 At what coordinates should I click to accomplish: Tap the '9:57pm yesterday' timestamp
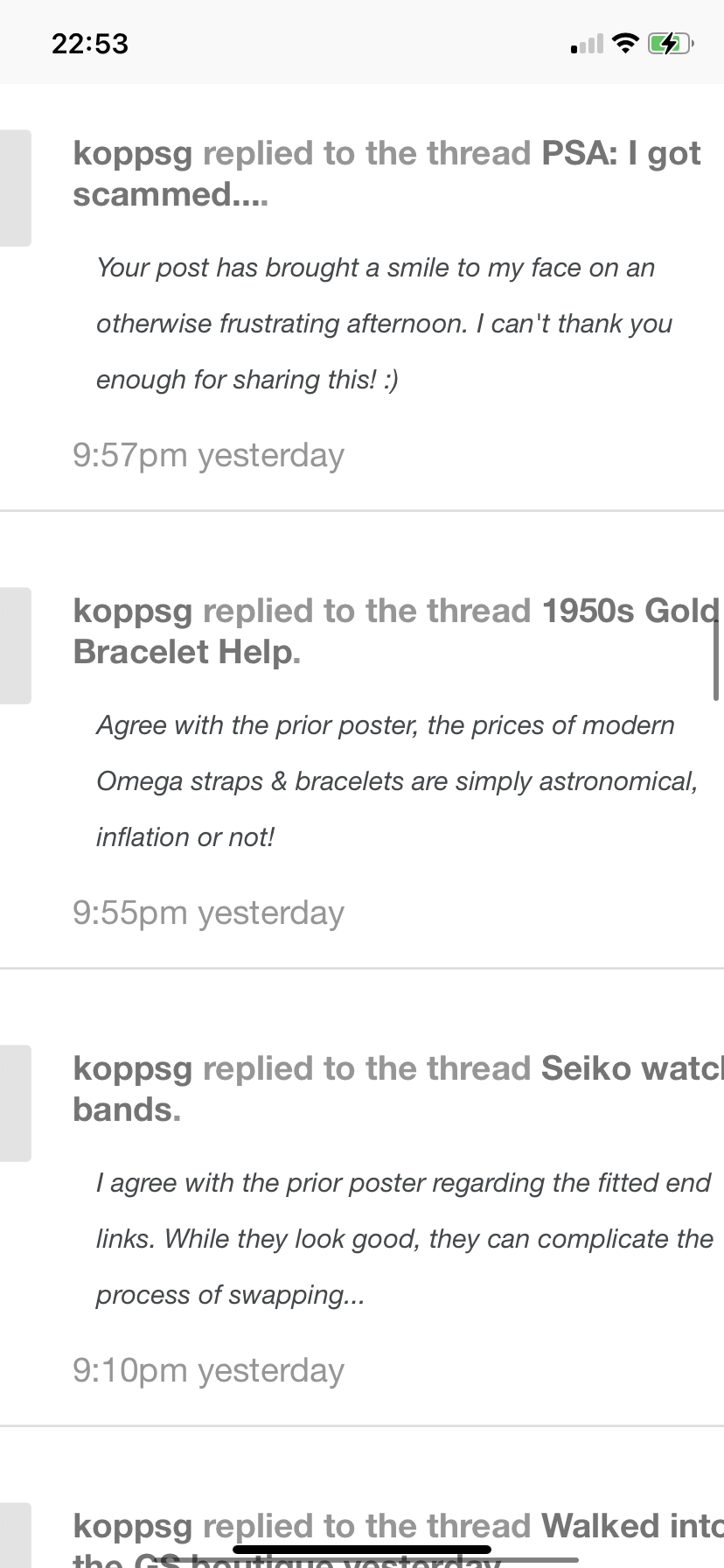208,456
